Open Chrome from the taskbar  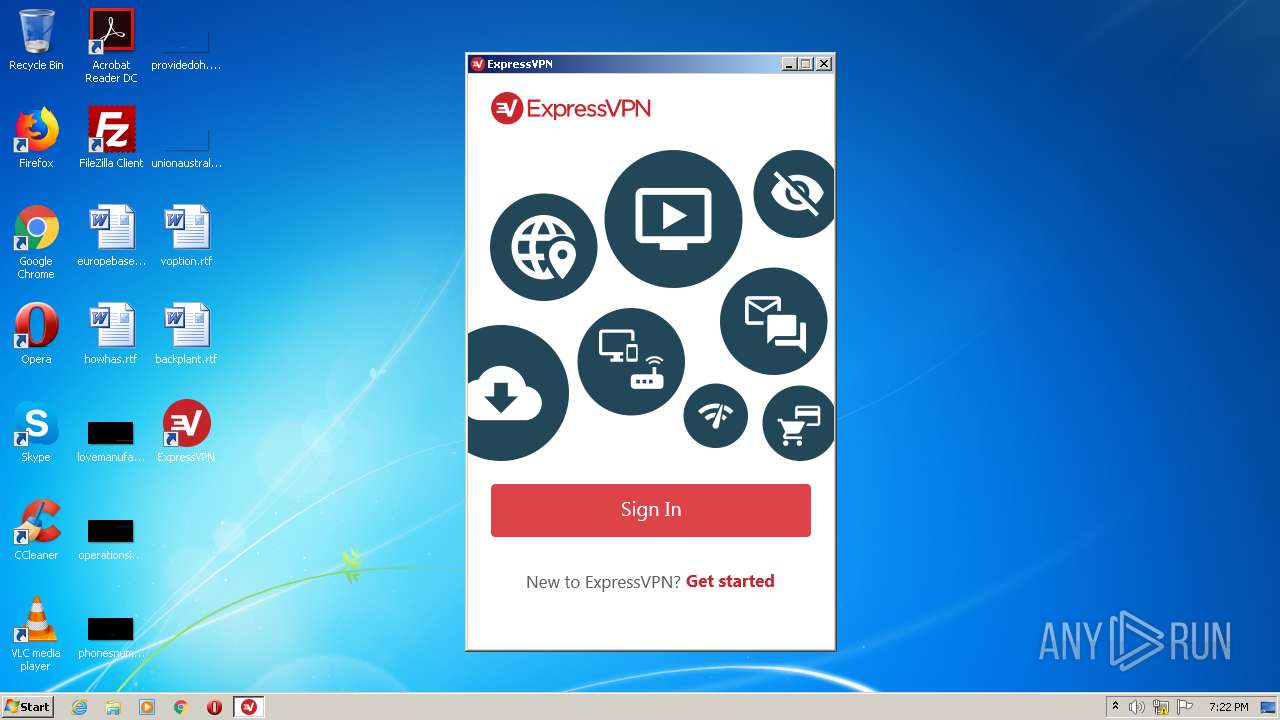181,707
